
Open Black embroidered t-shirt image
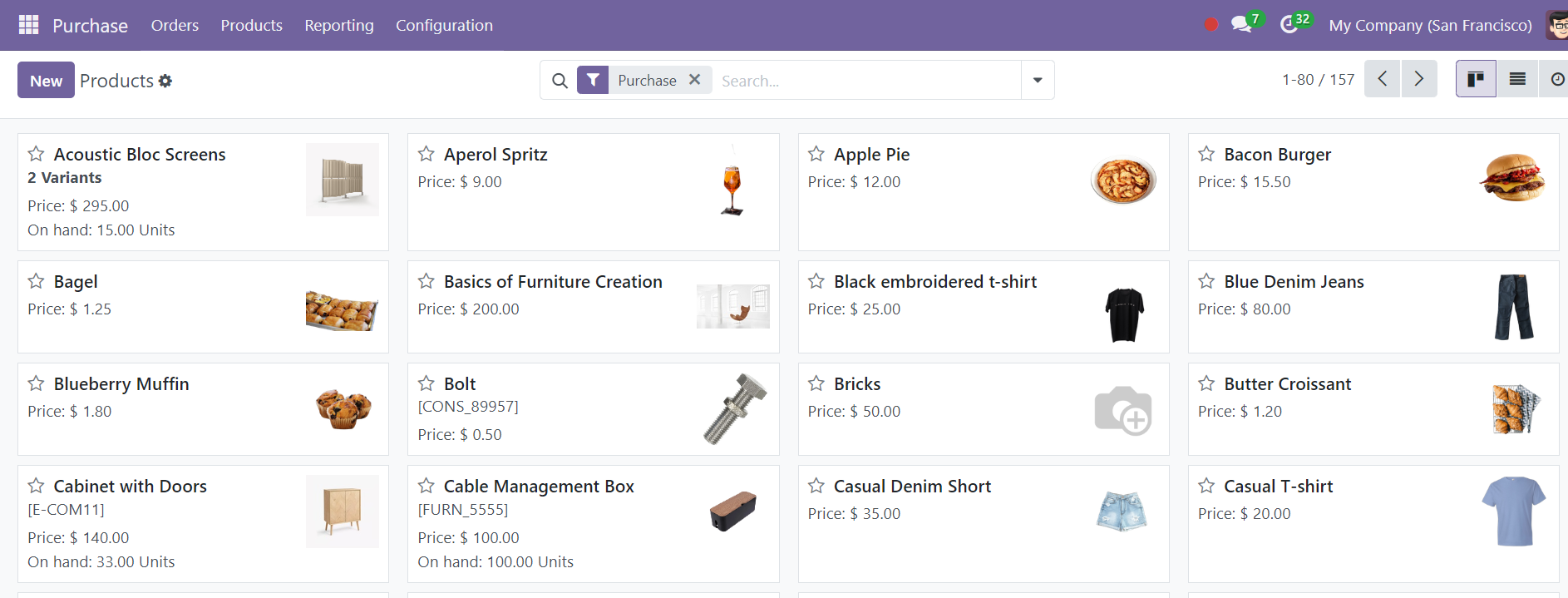point(1123,314)
